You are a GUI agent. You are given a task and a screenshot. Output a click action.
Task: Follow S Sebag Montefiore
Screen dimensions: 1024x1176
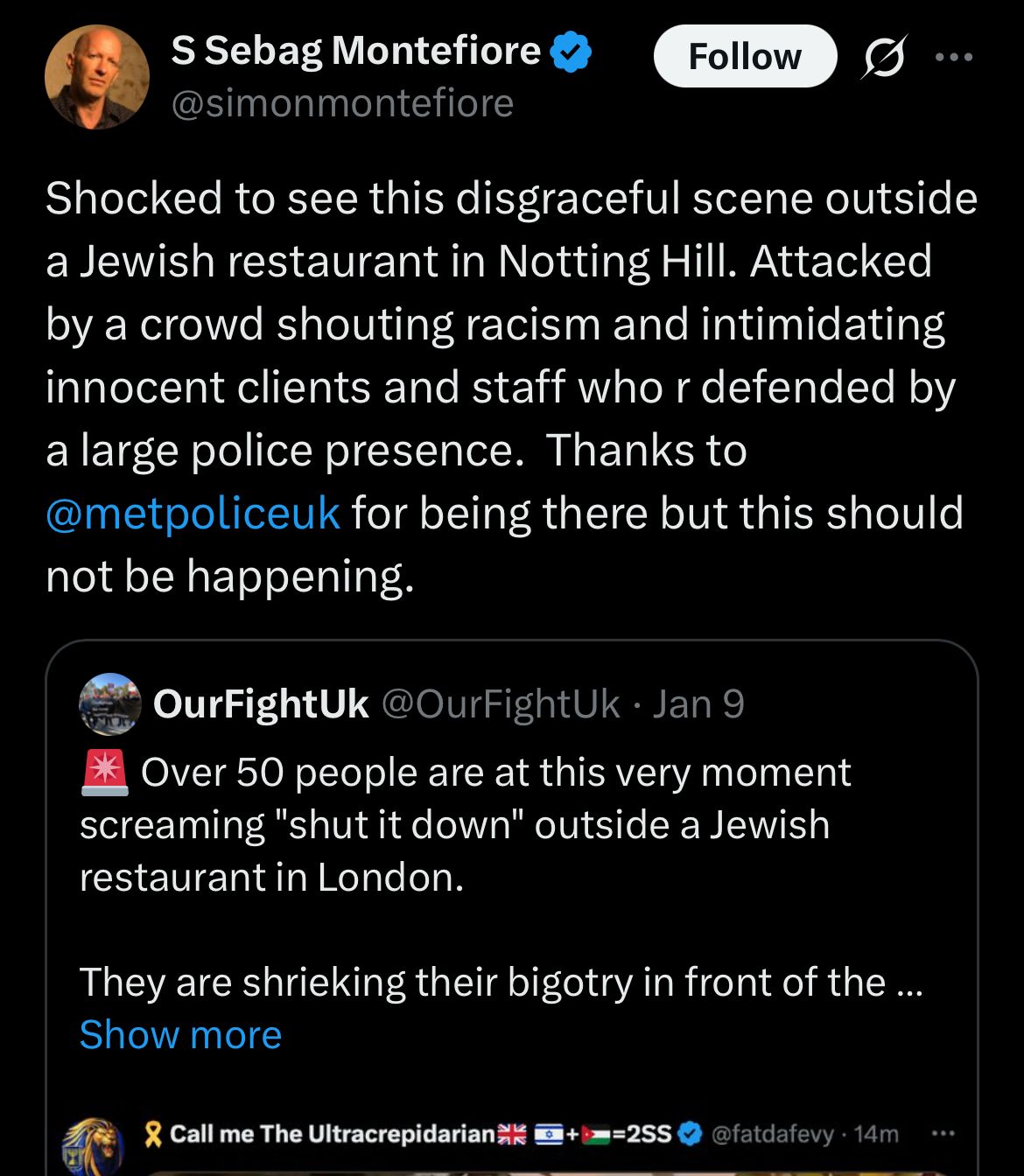tap(745, 57)
